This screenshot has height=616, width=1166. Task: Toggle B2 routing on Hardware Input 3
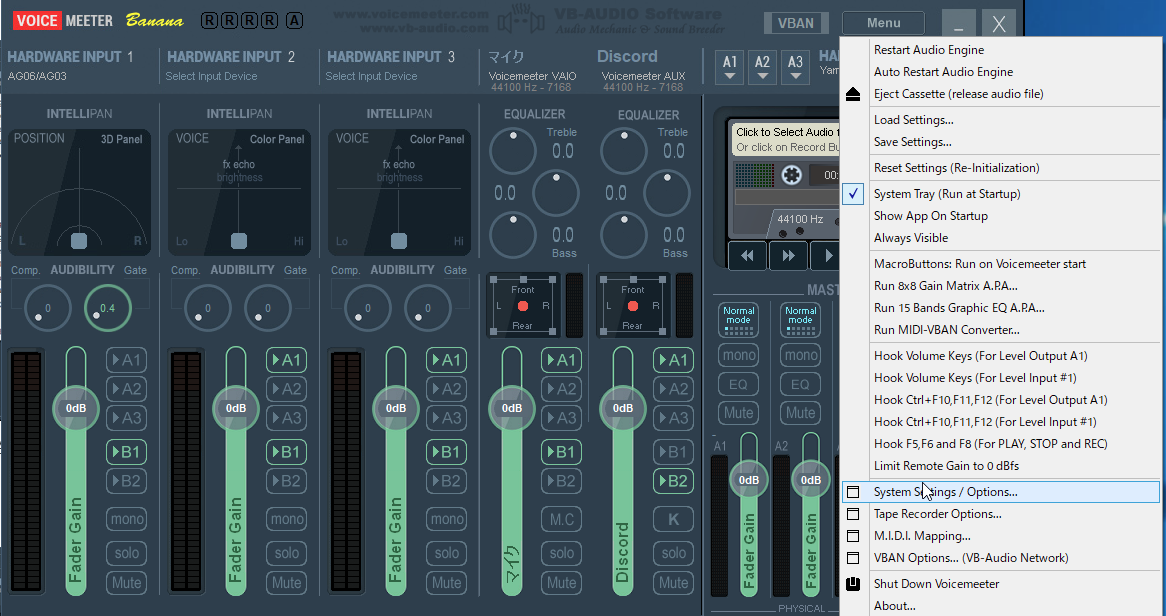pos(446,481)
